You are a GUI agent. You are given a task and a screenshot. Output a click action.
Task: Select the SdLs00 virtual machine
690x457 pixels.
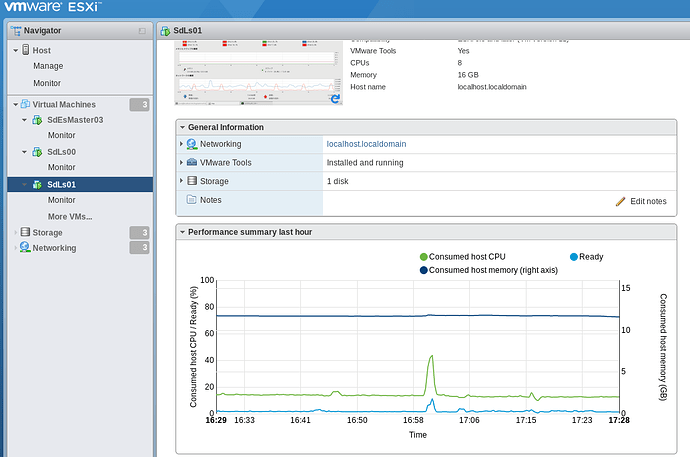(x=62, y=152)
